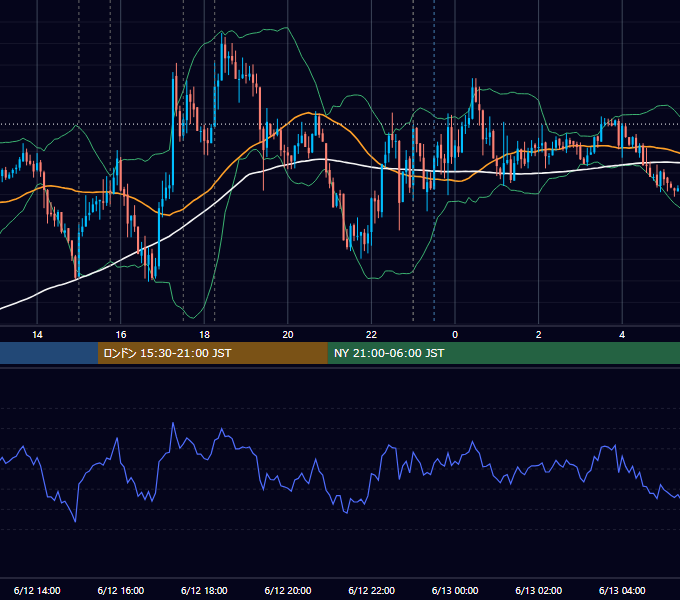Click the 6/13 00:00 time label
Image resolution: width=680 pixels, height=600 pixels.
455,590
